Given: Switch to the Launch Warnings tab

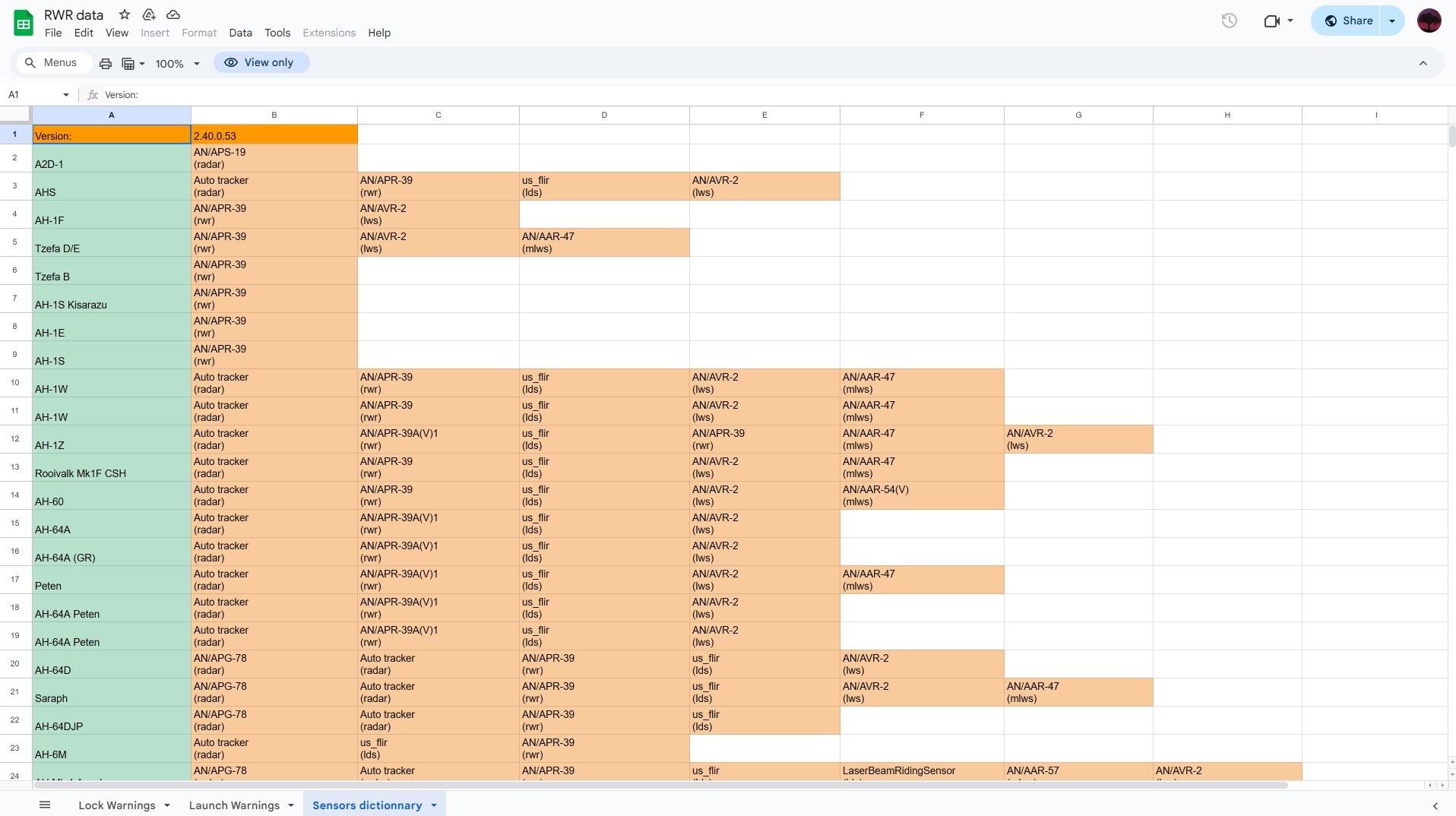Looking at the screenshot, I should tap(233, 805).
